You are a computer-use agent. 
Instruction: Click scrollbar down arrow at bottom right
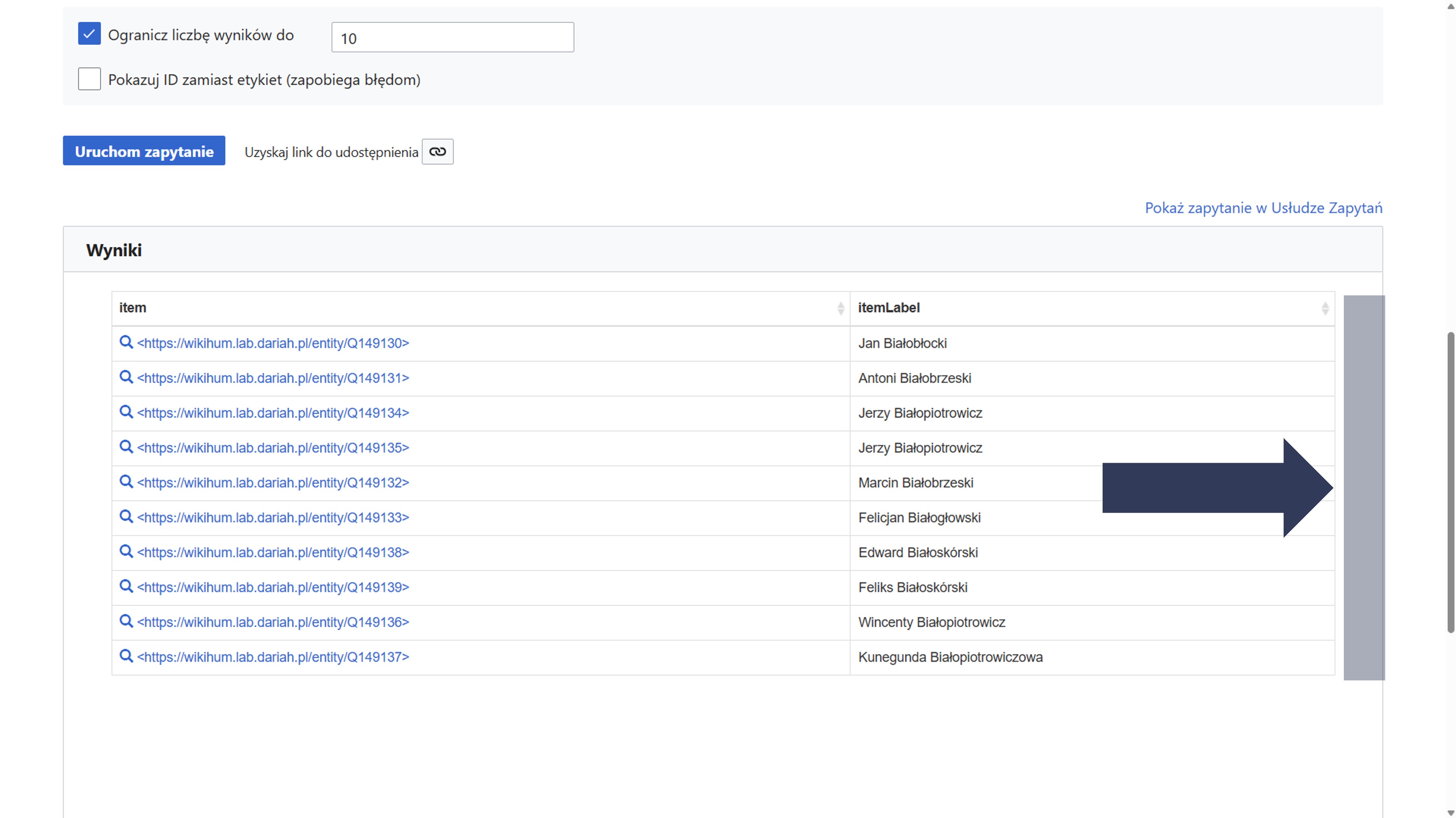click(1450, 812)
